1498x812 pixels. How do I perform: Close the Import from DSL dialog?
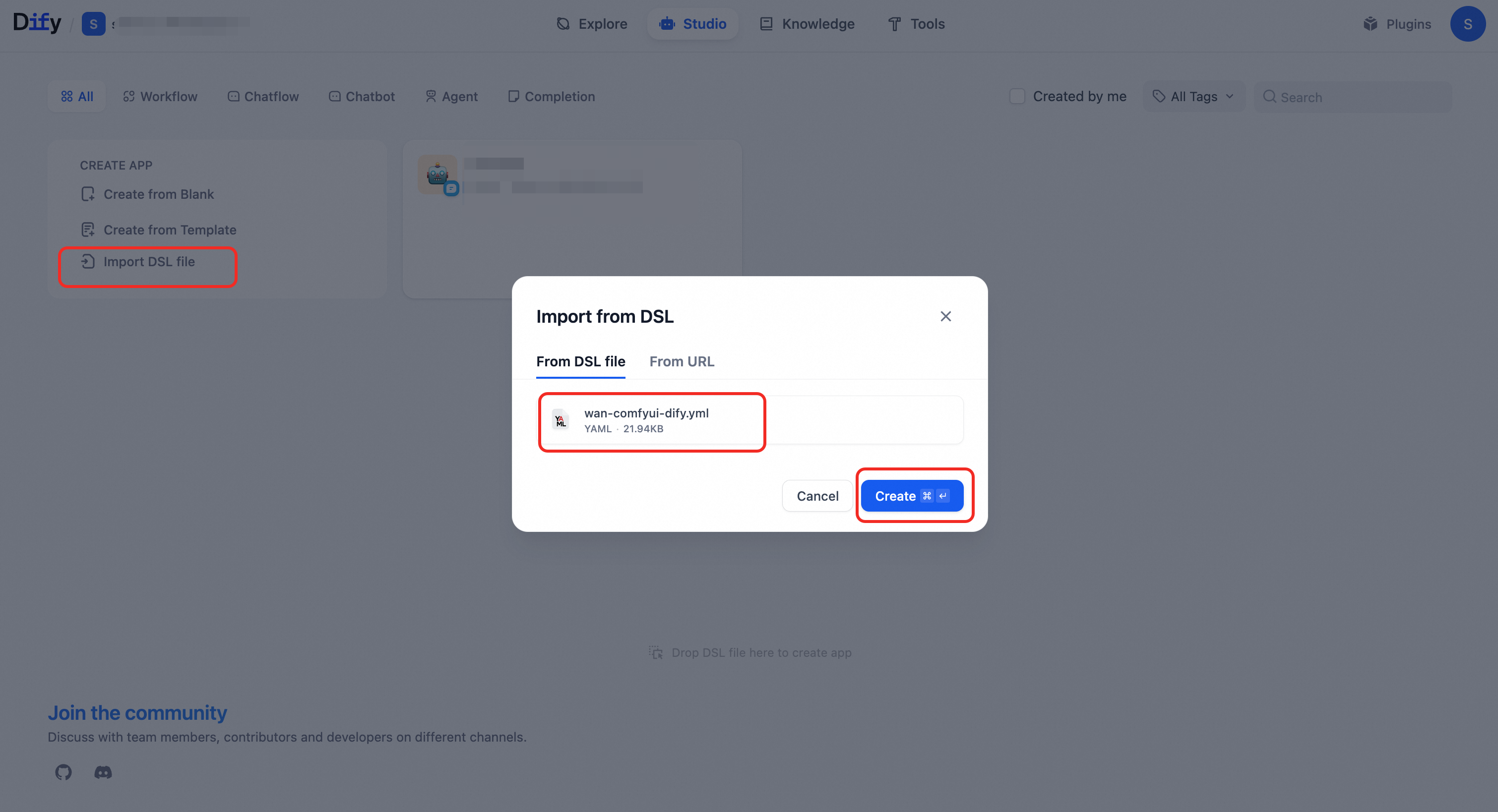pos(945,316)
